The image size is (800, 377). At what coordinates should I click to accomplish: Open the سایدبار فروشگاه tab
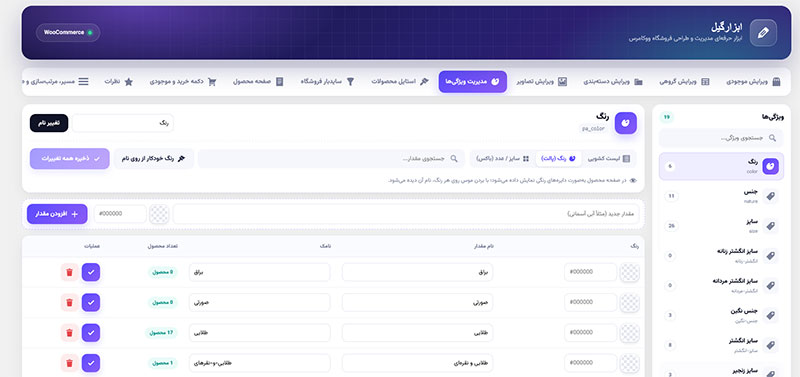pyautogui.click(x=328, y=82)
